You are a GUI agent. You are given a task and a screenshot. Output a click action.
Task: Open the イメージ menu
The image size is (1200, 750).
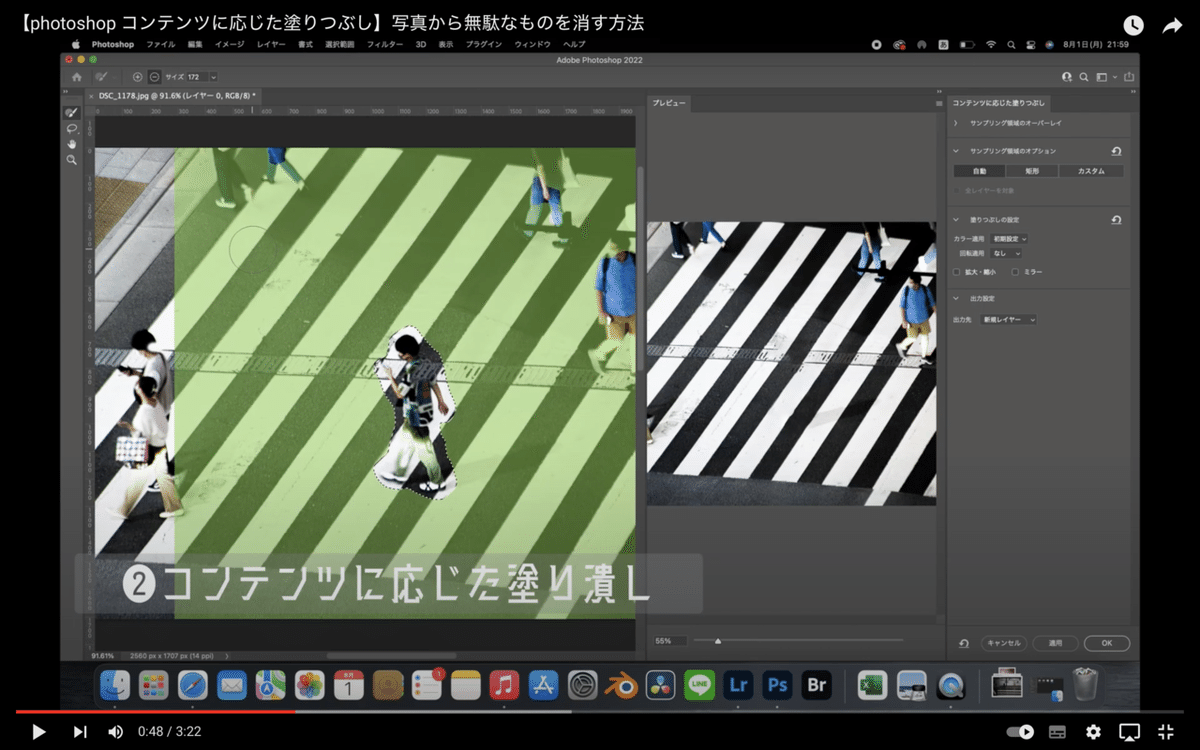click(x=229, y=45)
